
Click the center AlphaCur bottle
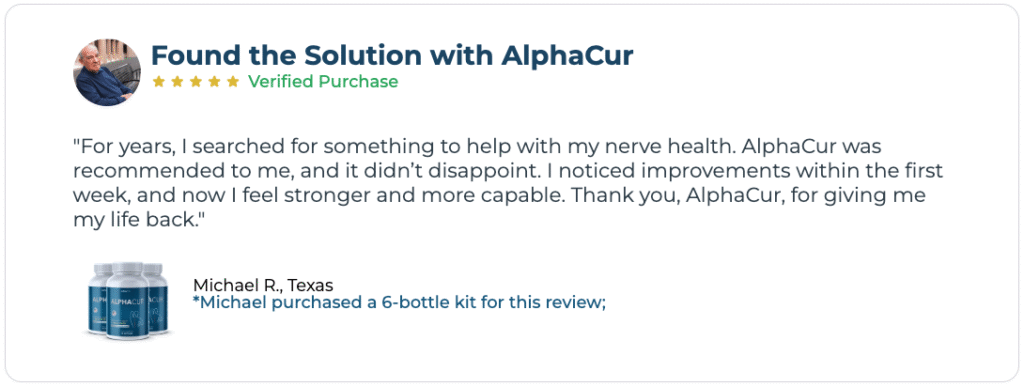click(x=128, y=301)
